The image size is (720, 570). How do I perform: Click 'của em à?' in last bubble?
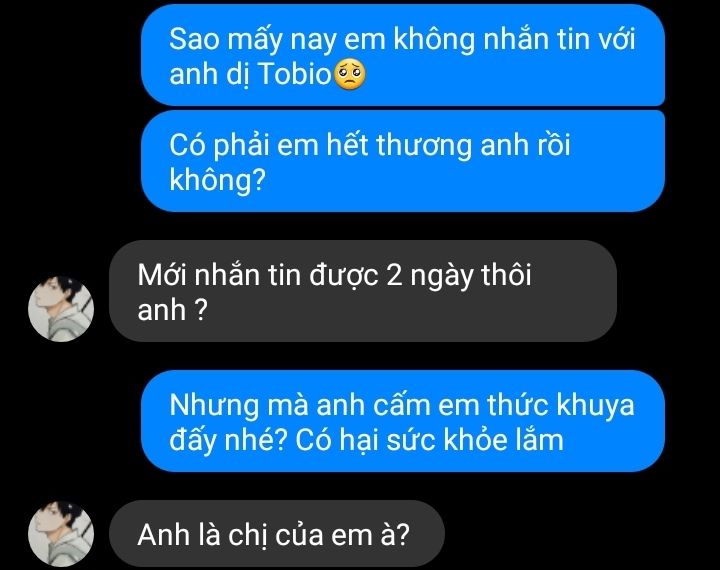[x=342, y=536]
